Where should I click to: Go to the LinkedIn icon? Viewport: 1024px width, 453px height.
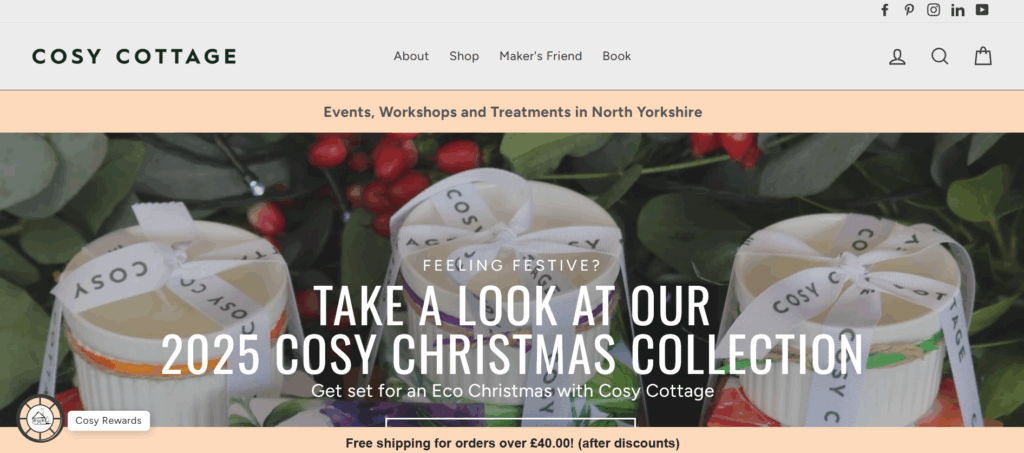[x=958, y=10]
